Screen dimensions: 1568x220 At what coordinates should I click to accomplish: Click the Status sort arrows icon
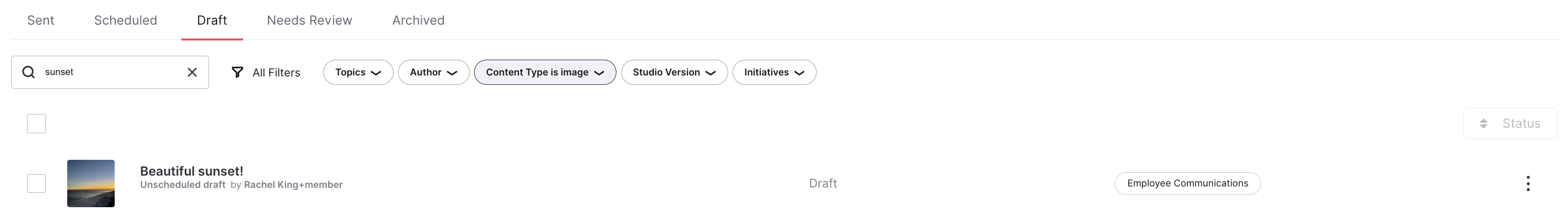[x=1483, y=123]
